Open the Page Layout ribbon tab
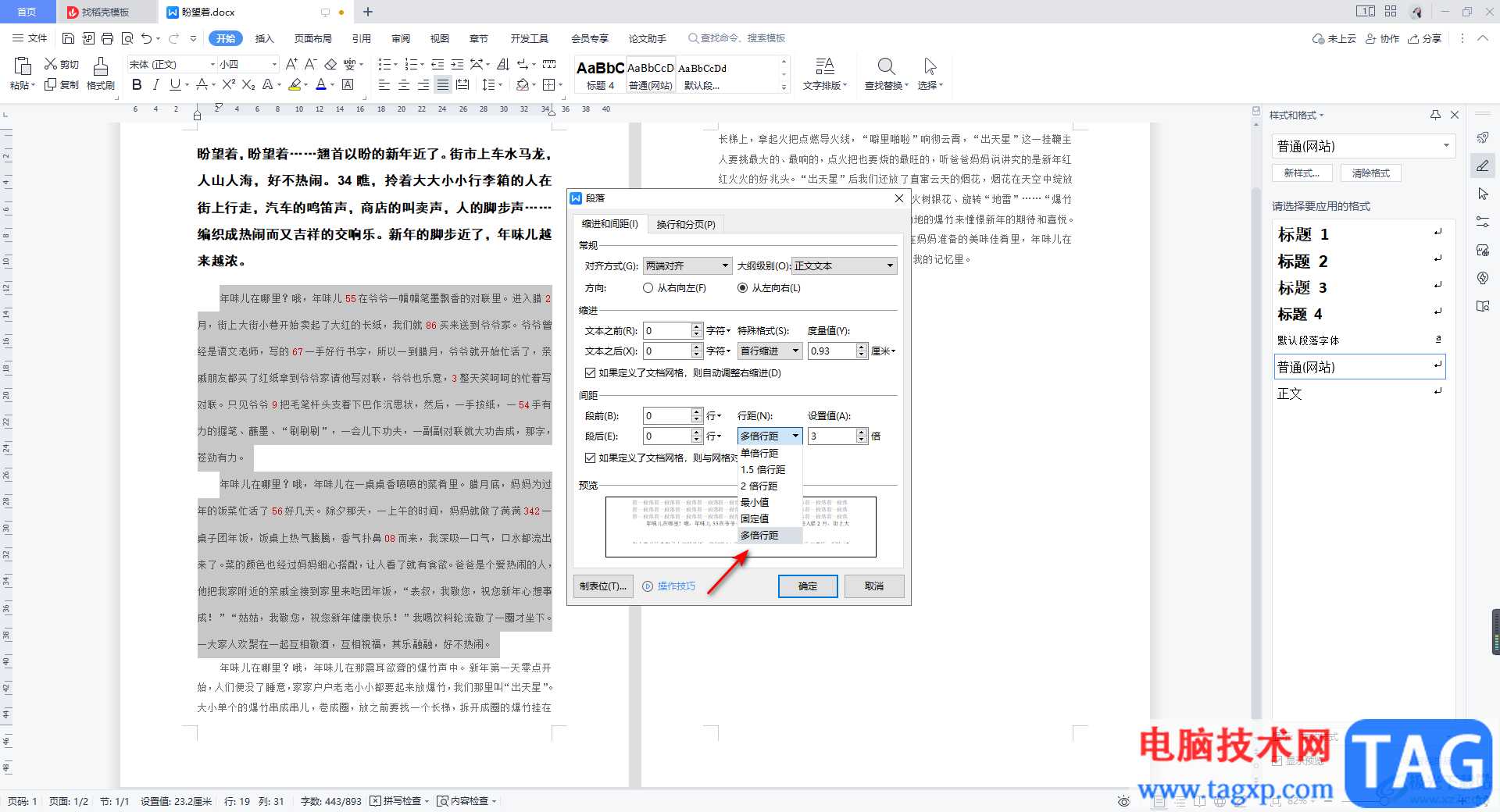Viewport: 1500px width, 812px height. click(312, 38)
